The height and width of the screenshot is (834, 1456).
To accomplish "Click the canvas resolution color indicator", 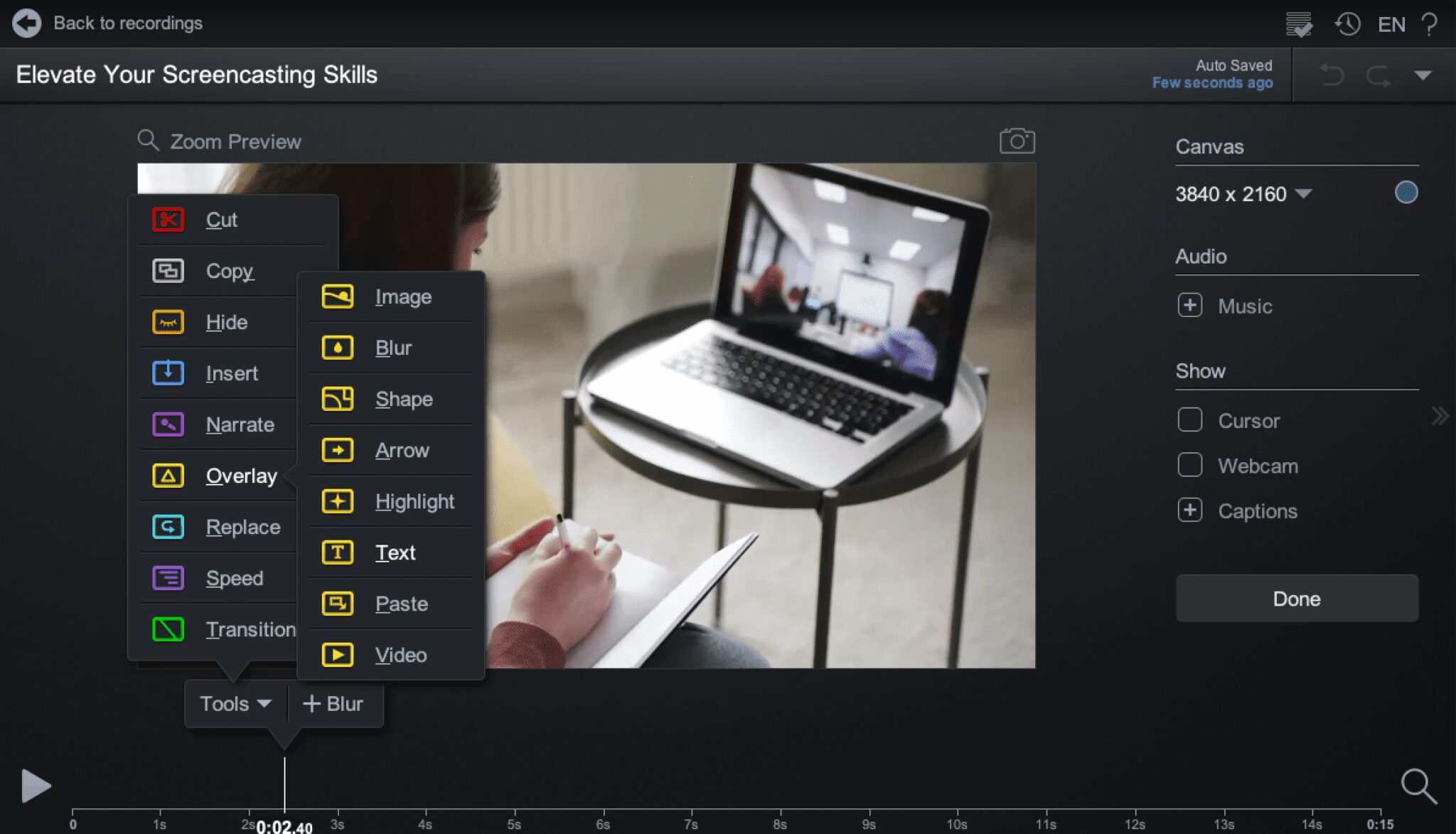I will [x=1406, y=193].
